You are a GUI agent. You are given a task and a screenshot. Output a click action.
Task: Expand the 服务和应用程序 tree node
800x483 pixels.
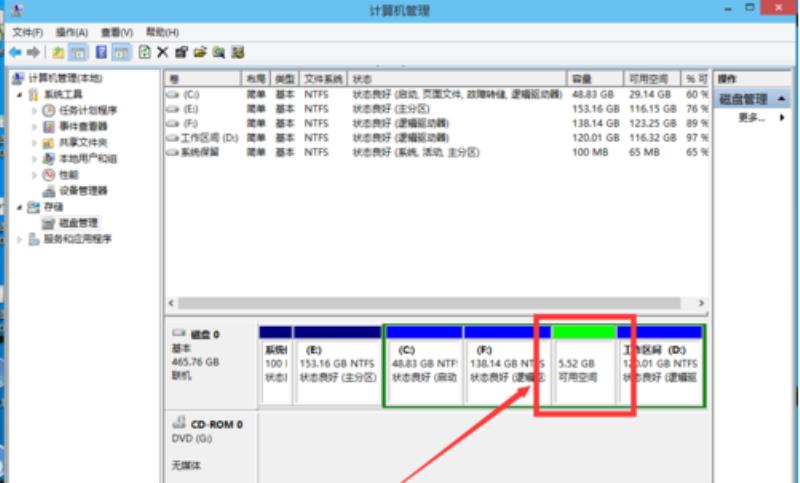pyautogui.click(x=19, y=239)
